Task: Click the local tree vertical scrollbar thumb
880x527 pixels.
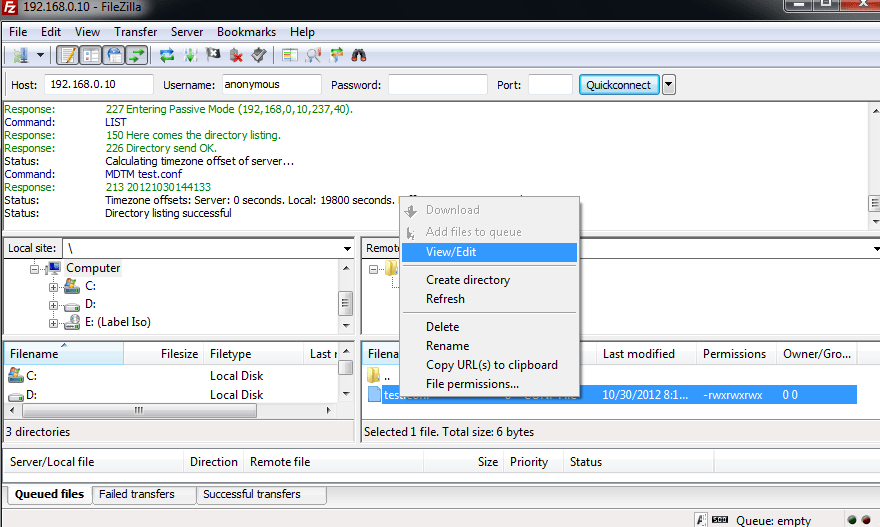Action: tap(346, 304)
